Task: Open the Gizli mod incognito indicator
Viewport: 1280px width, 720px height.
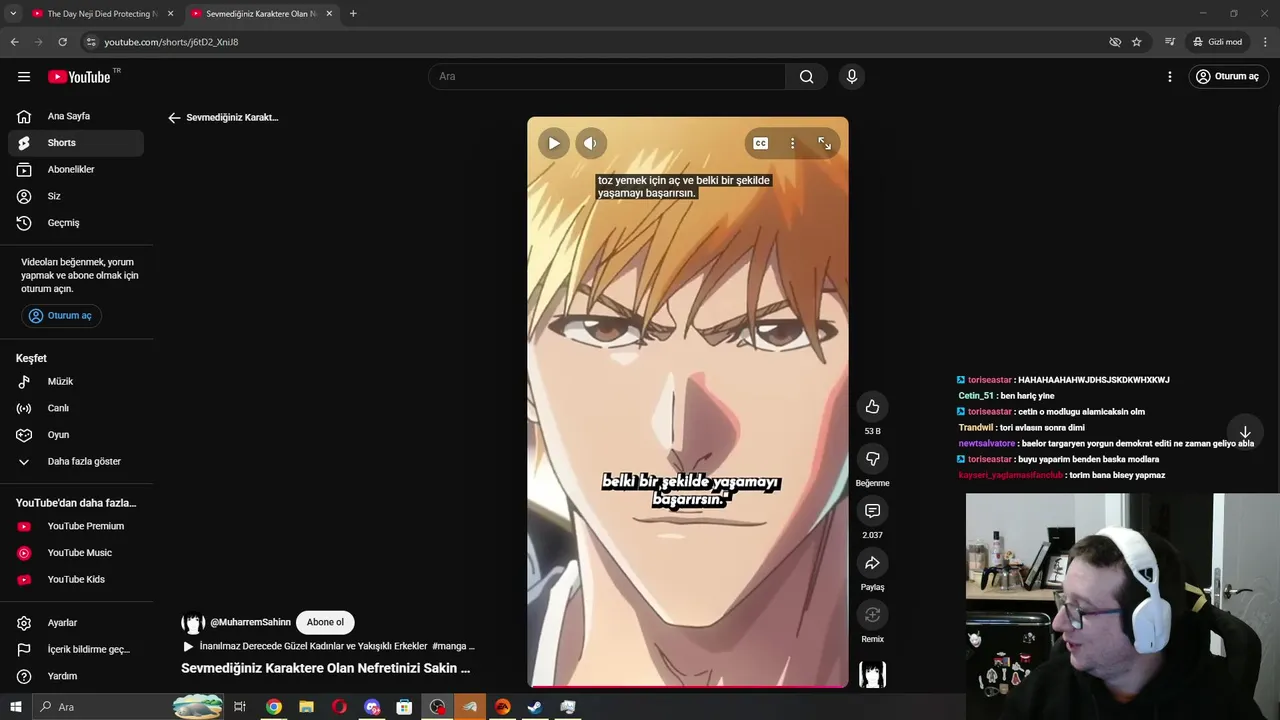Action: pos(1217,42)
